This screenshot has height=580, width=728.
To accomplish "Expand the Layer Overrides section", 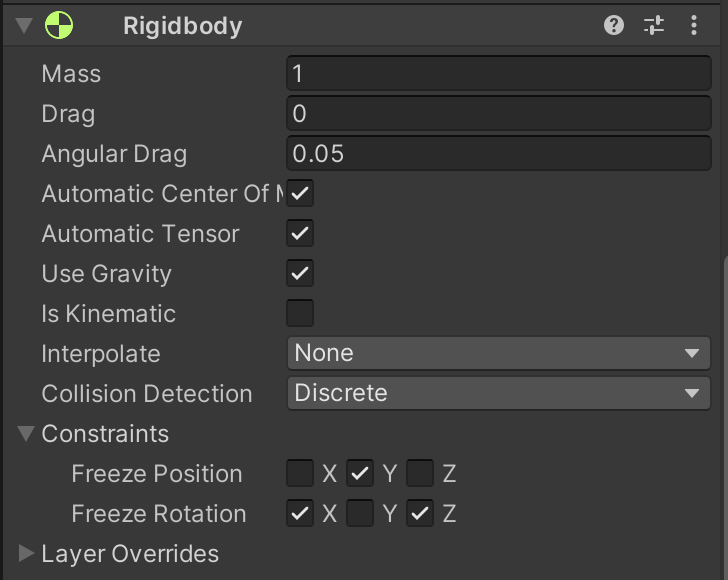I will [x=26, y=553].
